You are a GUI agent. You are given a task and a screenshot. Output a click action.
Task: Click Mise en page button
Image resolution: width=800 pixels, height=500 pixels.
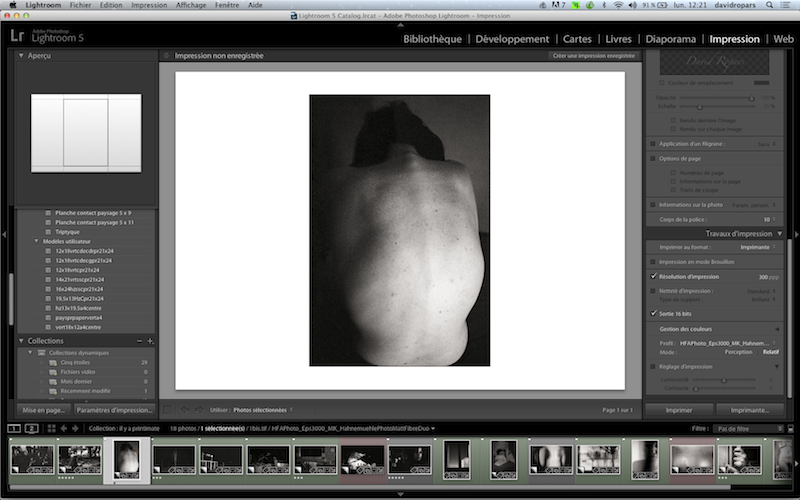point(43,410)
